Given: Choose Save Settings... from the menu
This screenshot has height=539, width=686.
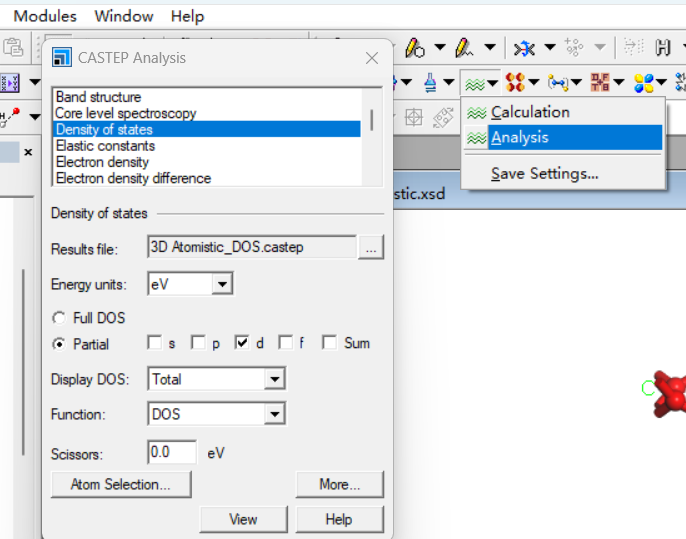Looking at the screenshot, I should [563, 174].
